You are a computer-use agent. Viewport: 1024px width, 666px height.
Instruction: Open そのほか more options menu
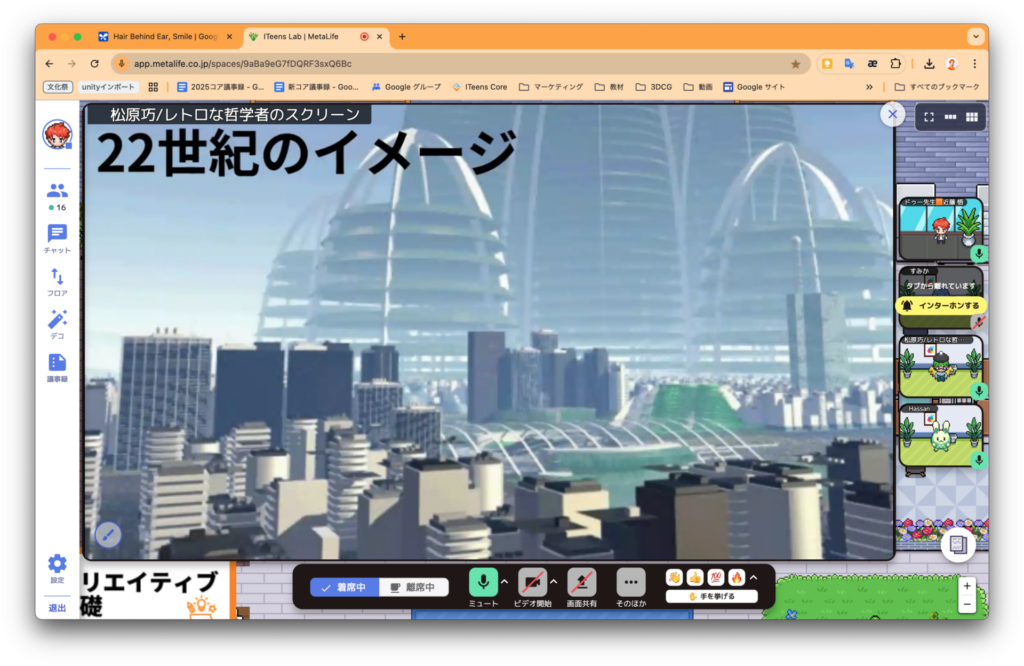[630, 582]
